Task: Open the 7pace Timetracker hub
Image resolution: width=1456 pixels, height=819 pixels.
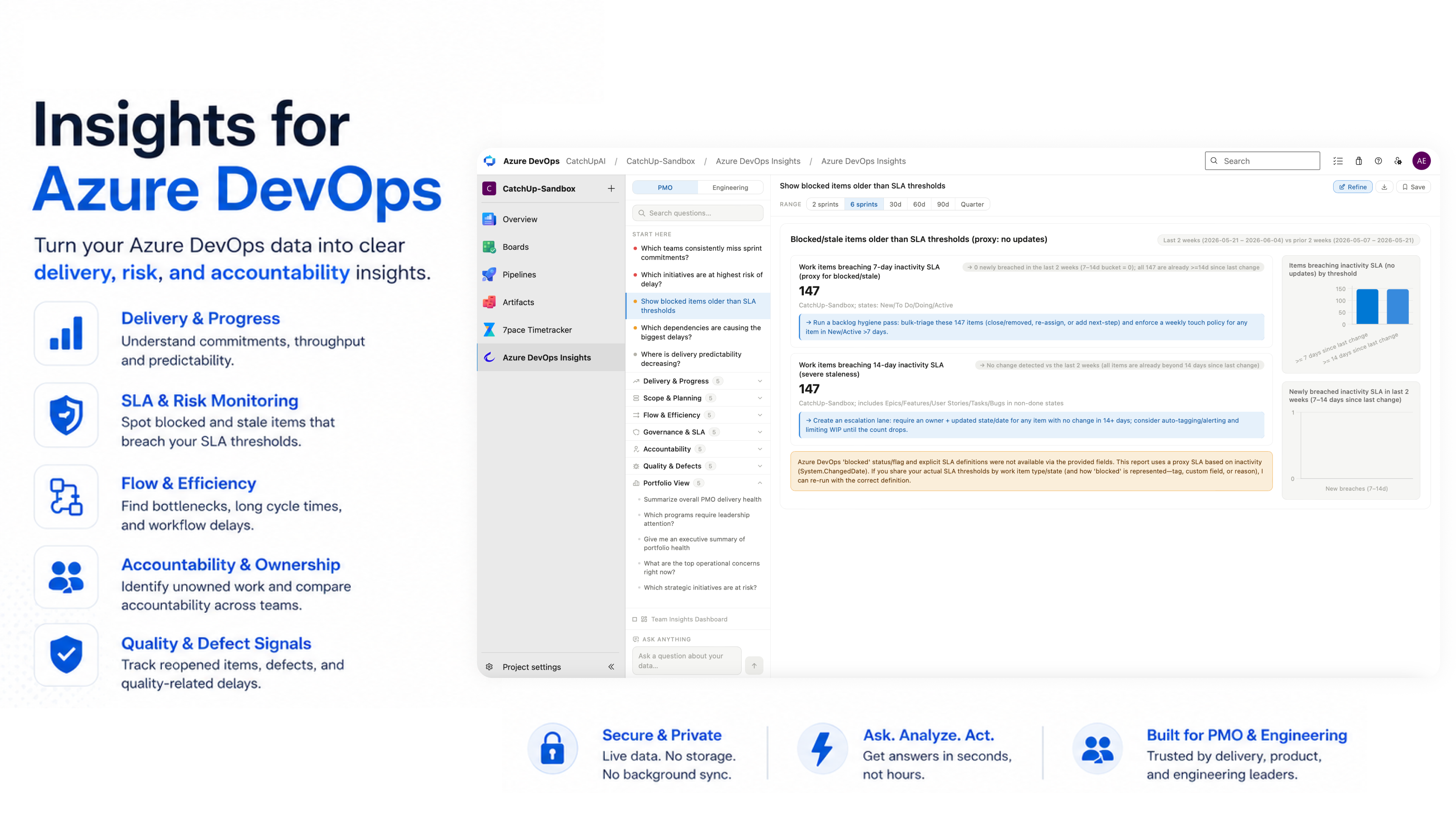Action: [x=551, y=330]
